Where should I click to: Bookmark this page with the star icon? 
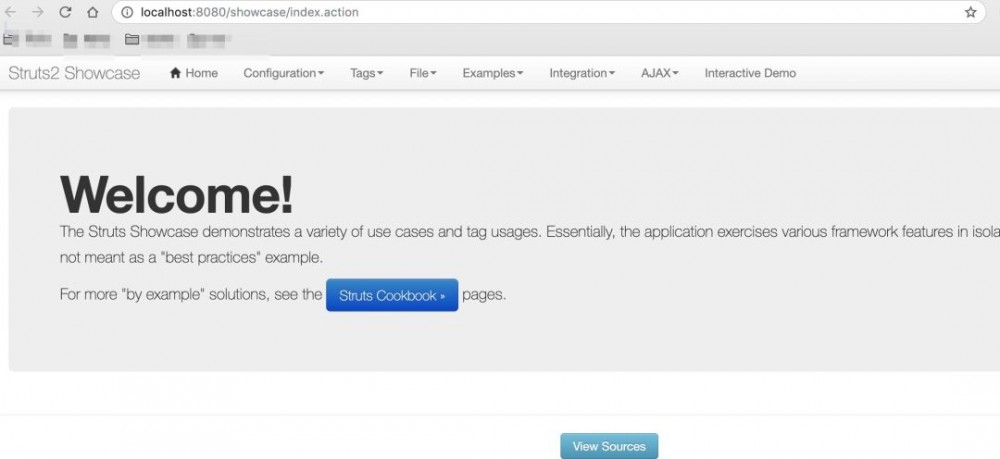click(x=970, y=12)
